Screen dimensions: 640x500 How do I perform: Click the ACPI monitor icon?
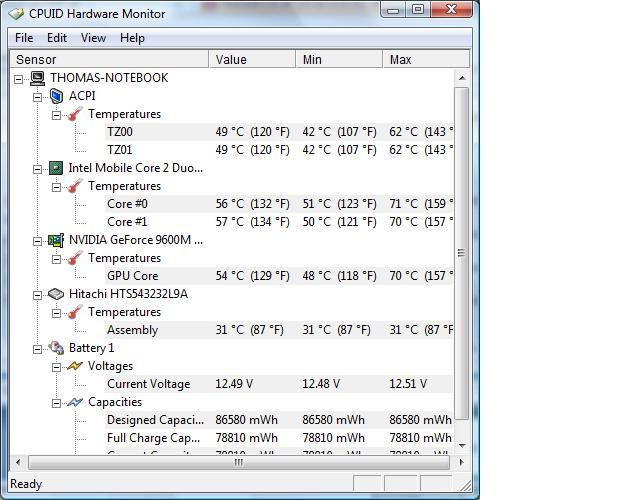click(56, 96)
